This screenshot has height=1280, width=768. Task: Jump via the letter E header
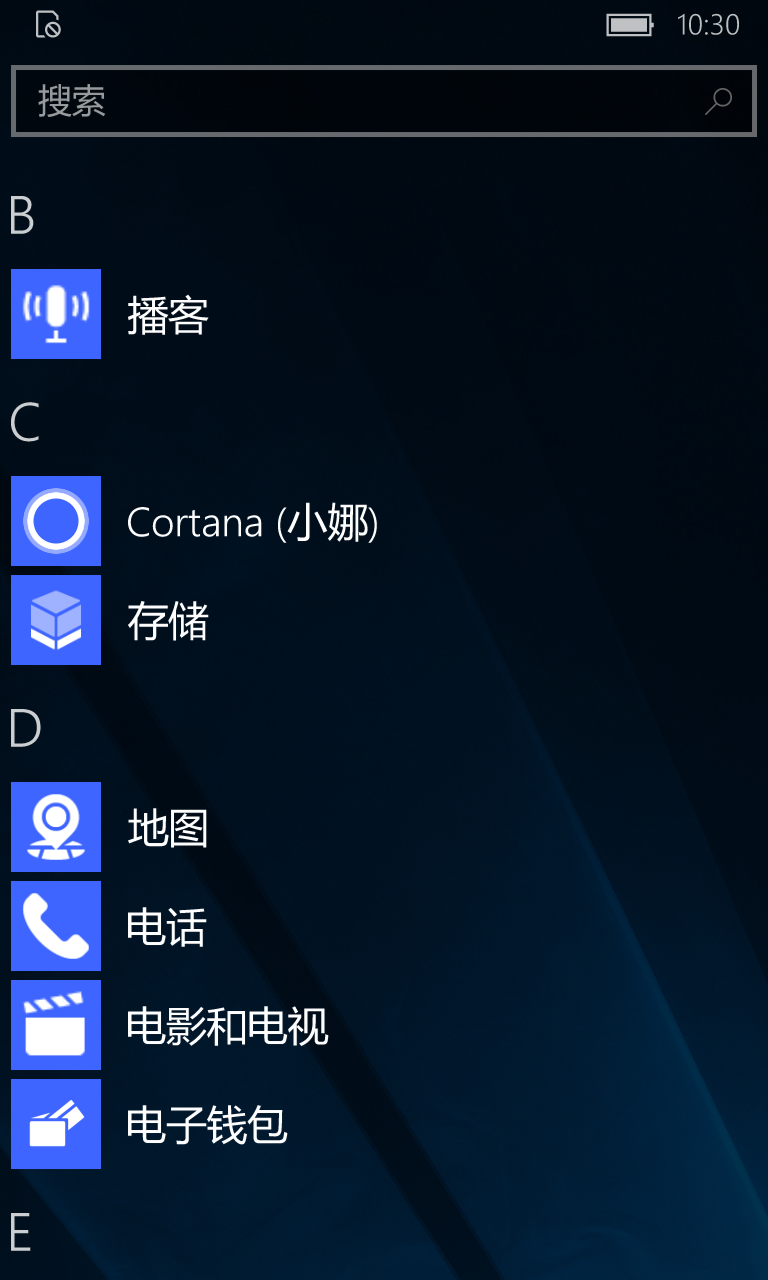[x=20, y=1235]
